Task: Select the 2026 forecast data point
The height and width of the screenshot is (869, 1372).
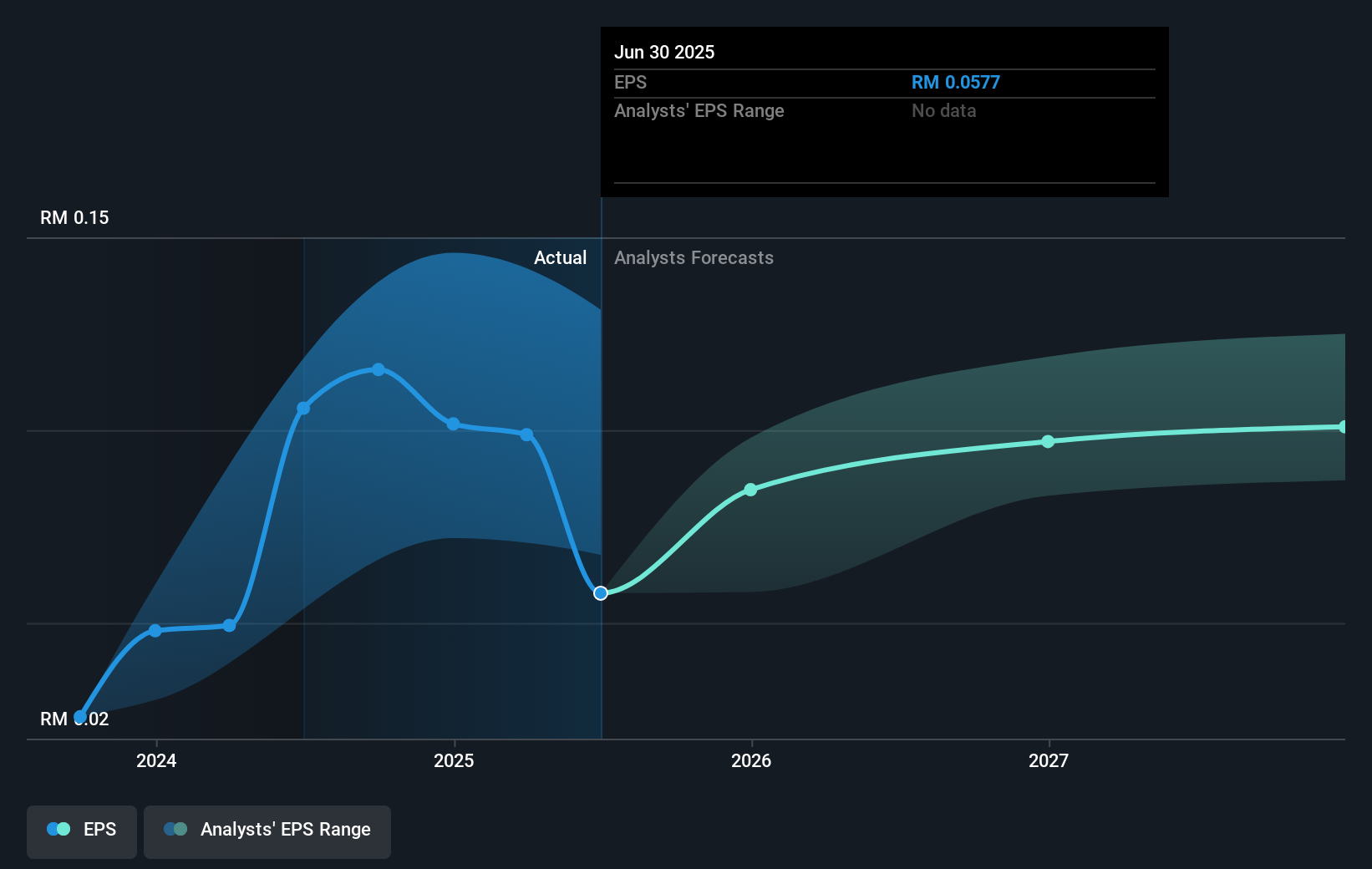Action: pos(750,490)
